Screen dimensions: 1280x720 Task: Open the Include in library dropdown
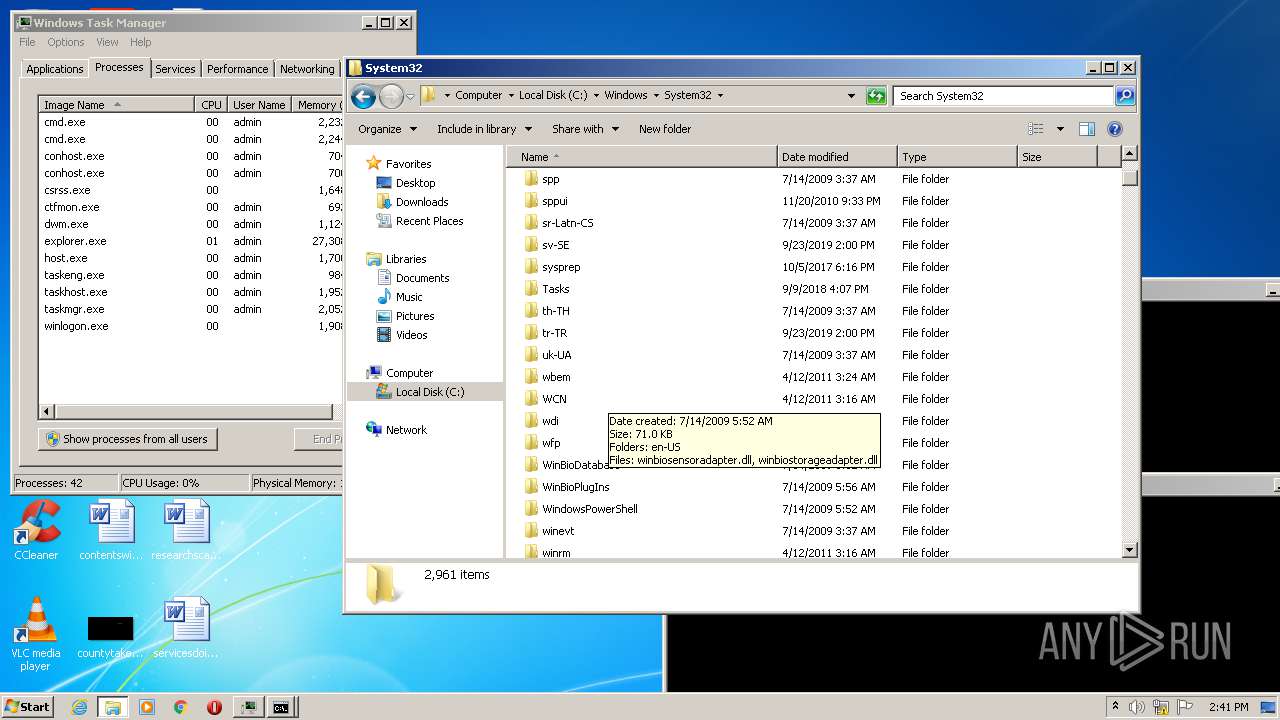tap(484, 129)
